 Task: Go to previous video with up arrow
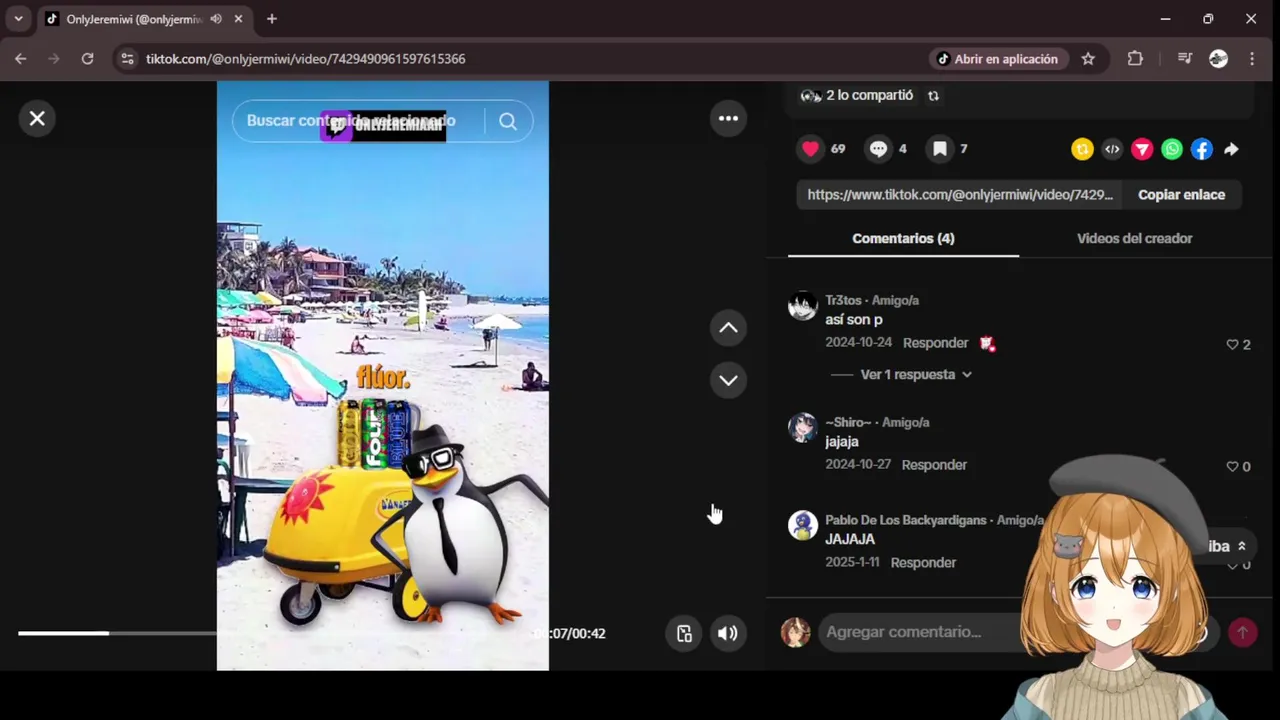point(728,328)
